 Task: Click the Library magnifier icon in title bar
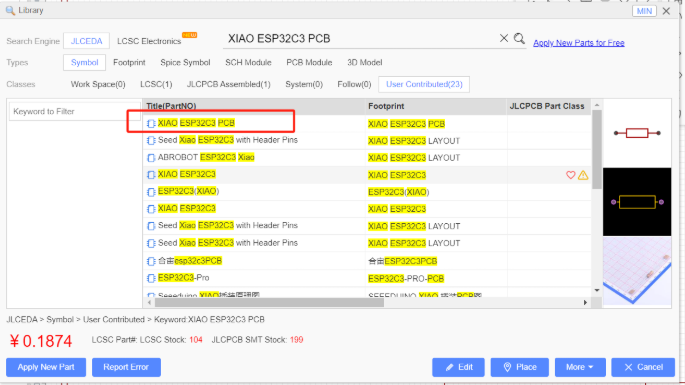click(10, 10)
